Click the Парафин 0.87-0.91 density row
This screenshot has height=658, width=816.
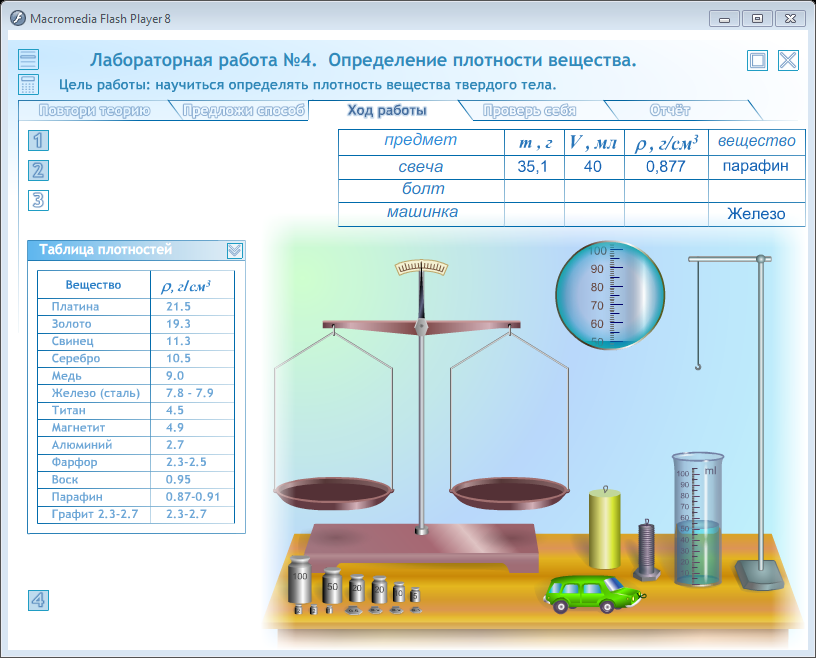136,497
